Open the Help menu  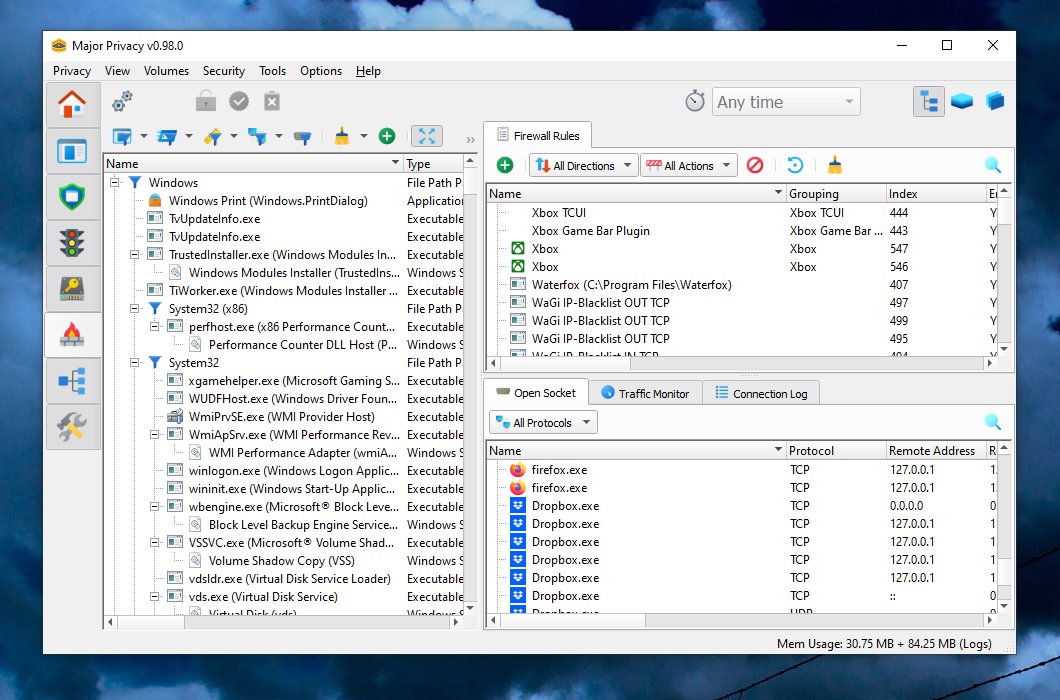(368, 71)
